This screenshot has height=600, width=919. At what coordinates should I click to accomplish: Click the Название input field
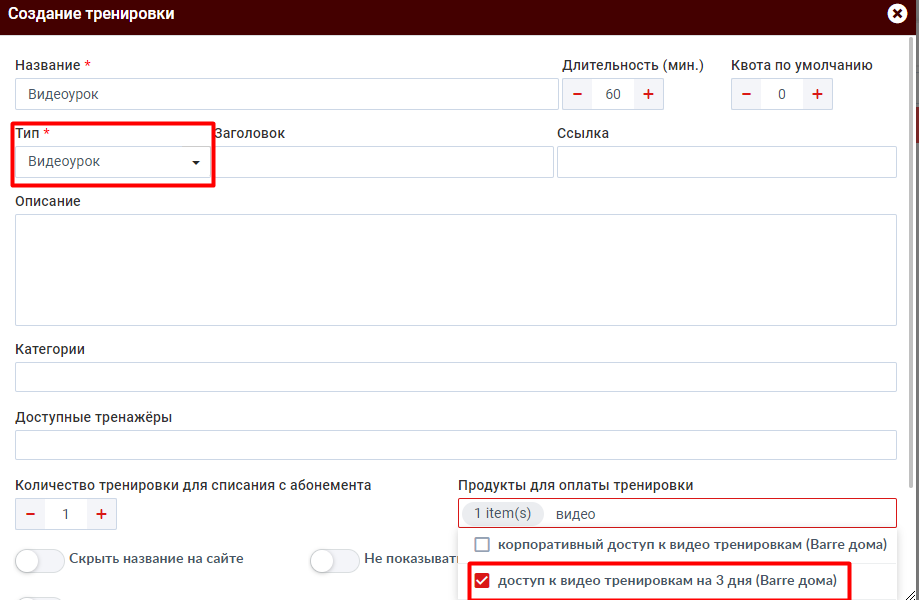(286, 94)
